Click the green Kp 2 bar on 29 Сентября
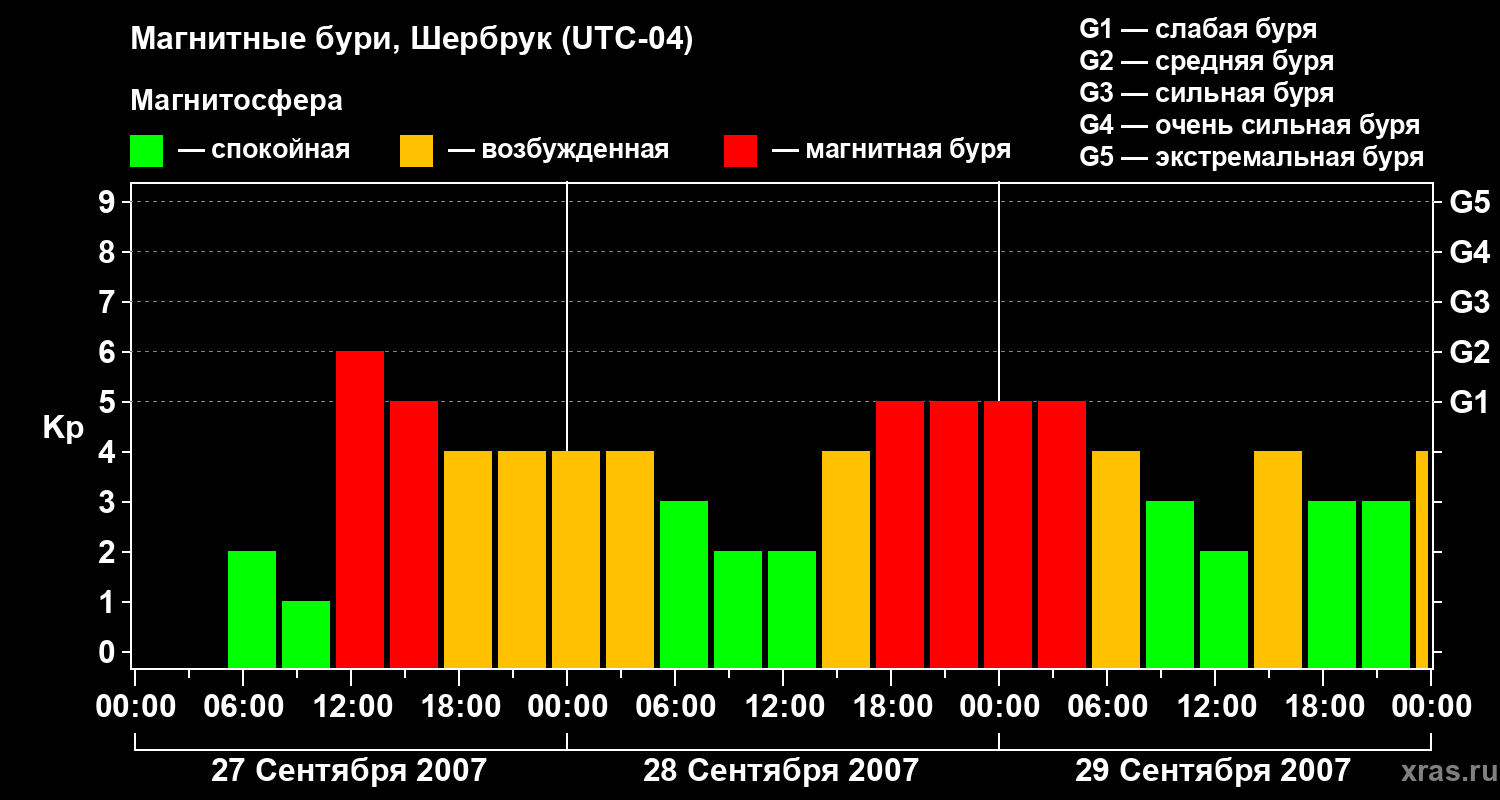Image resolution: width=1500 pixels, height=800 pixels. point(1224,609)
